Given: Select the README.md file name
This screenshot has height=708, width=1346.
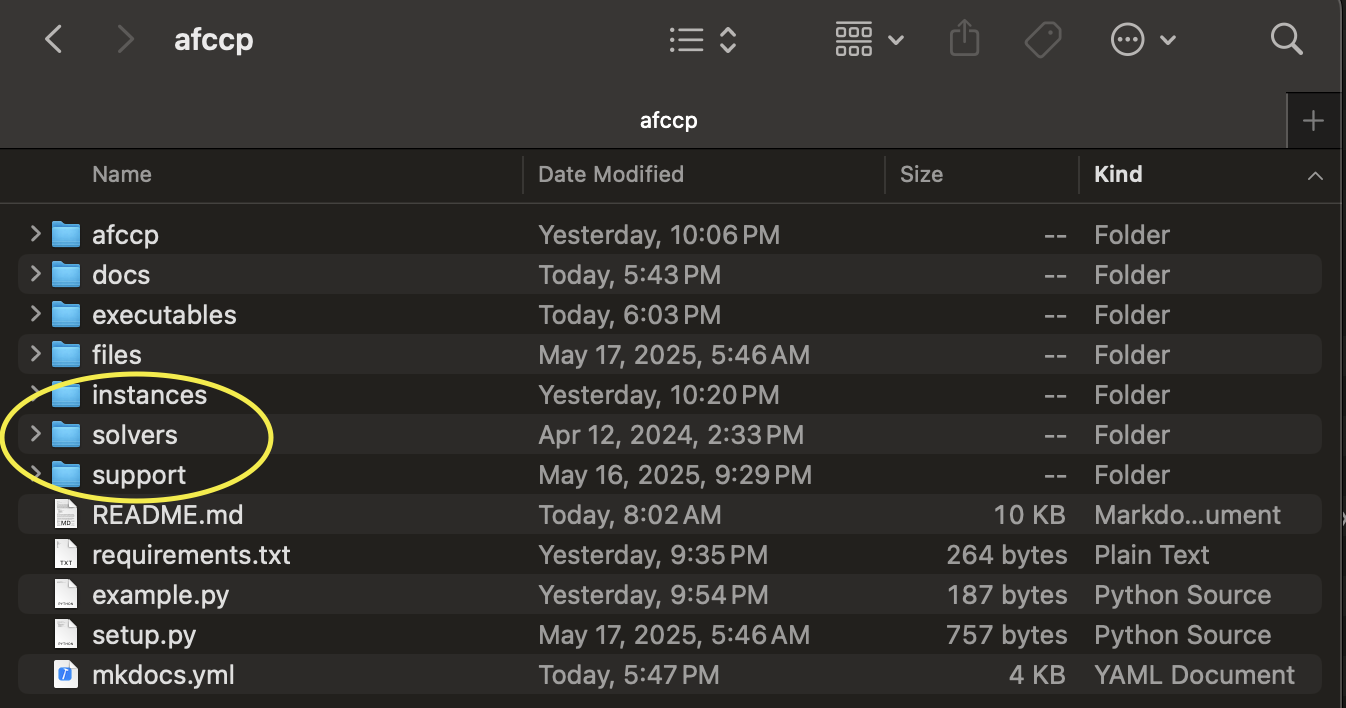Looking at the screenshot, I should coord(168,515).
